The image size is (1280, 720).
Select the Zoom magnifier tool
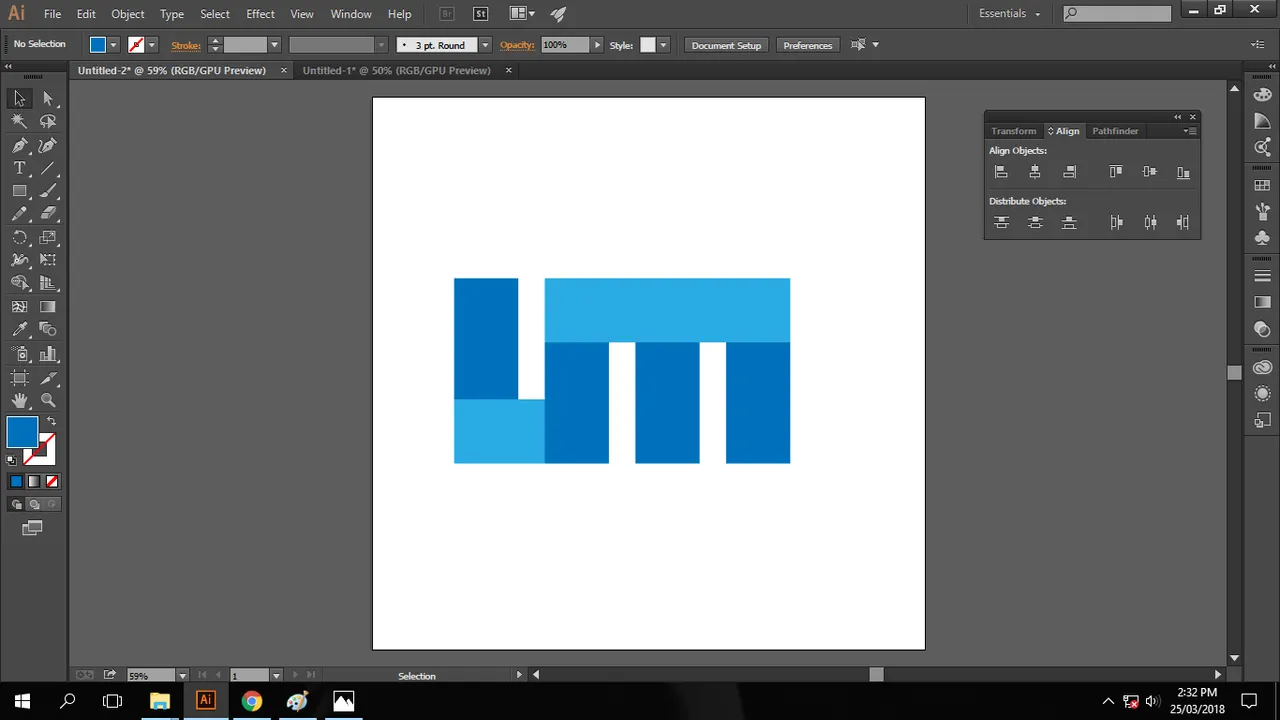pos(48,400)
